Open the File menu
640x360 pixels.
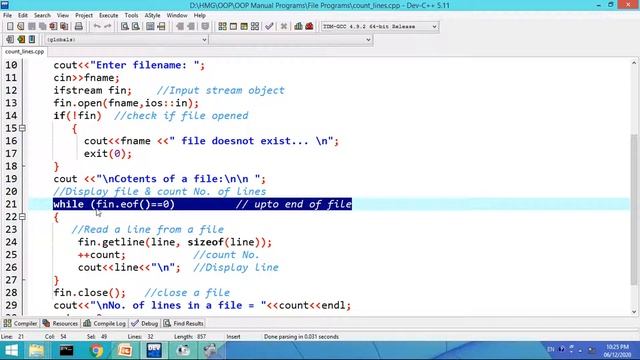tap(7, 15)
